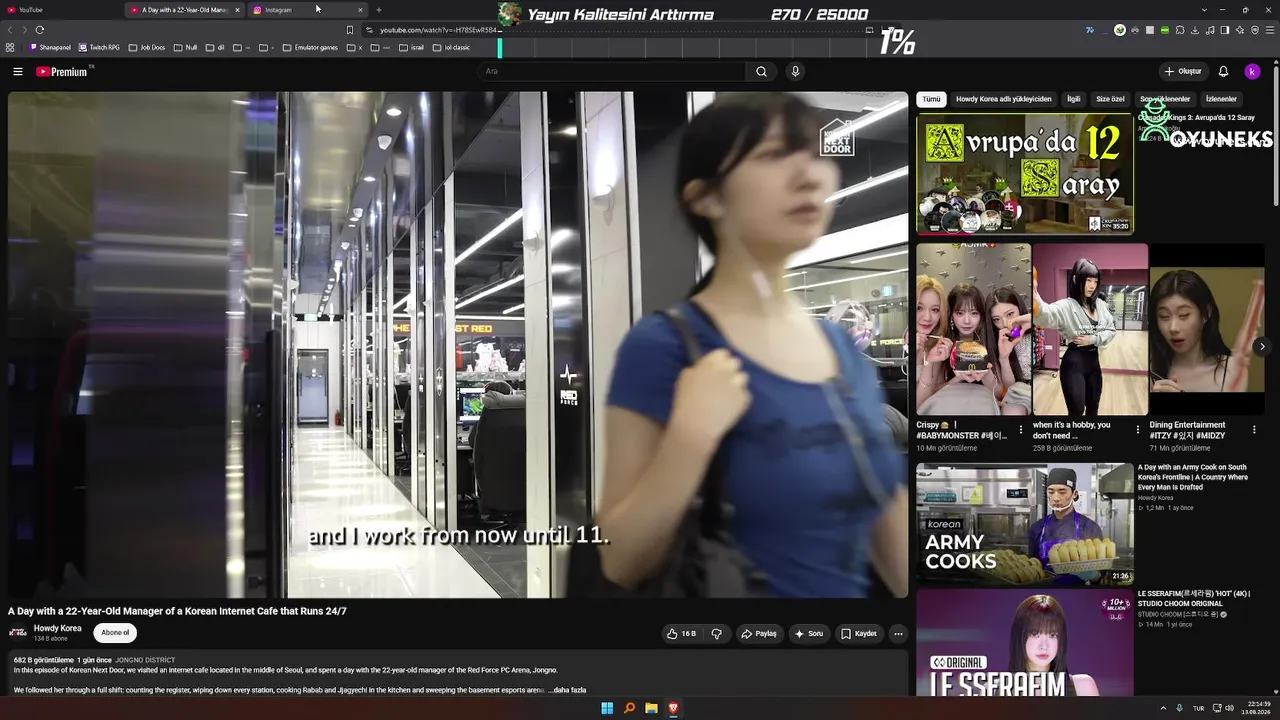Select Howdy Korea adlı yükleyiciden chip
The image size is (1280, 720).
[1004, 99]
